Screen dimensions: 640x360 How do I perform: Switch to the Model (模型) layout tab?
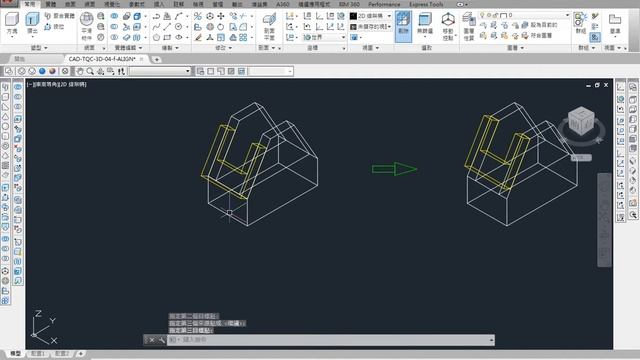15,353
